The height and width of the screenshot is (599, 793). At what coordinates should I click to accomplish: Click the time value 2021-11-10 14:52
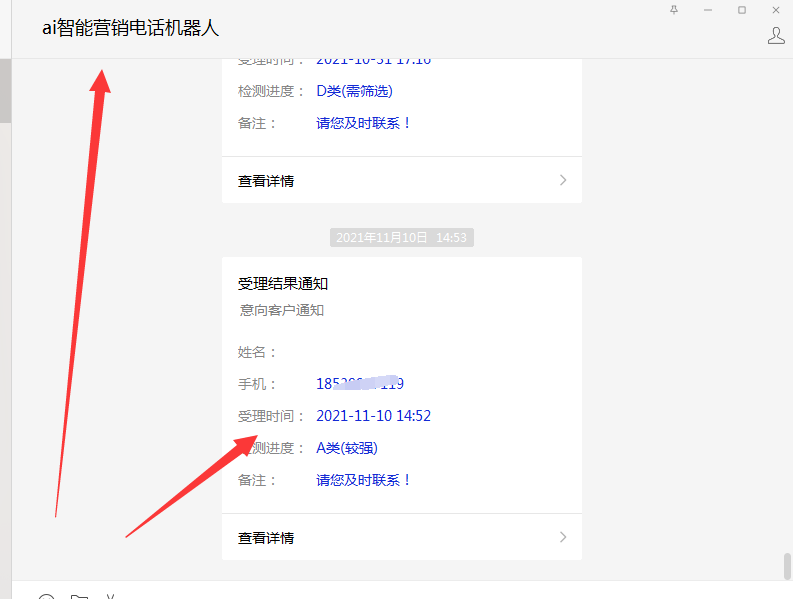point(373,416)
